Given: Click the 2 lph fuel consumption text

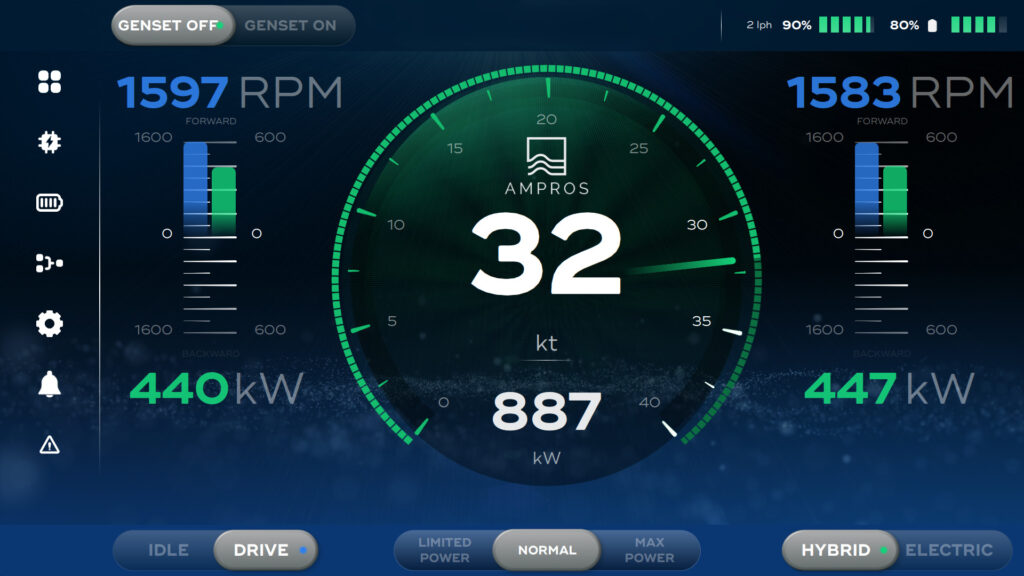Looking at the screenshot, I should 759,25.
